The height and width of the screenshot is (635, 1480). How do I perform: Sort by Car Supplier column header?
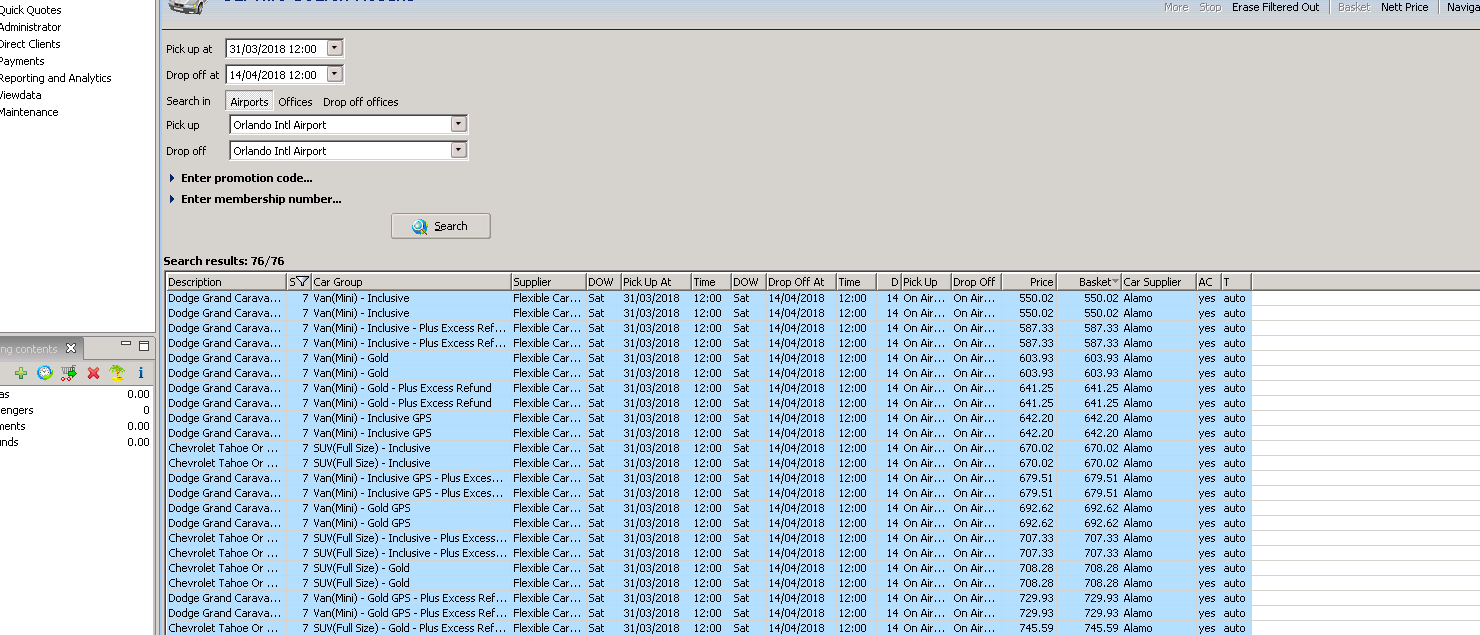(x=1158, y=282)
